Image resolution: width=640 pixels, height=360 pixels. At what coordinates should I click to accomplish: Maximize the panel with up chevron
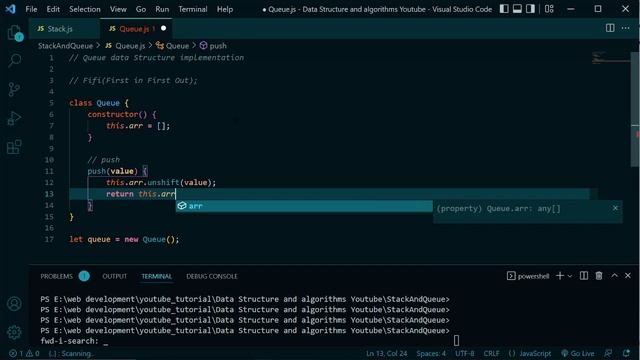tap(614, 276)
